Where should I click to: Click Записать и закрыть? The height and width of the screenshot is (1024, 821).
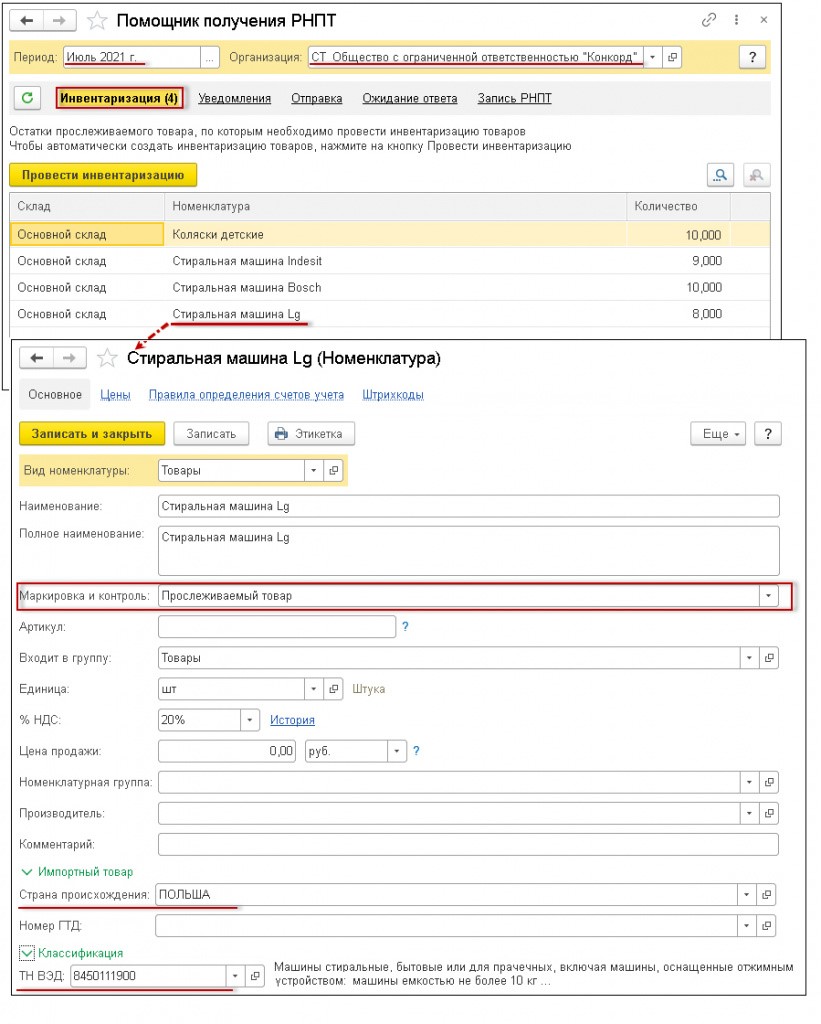pos(91,434)
